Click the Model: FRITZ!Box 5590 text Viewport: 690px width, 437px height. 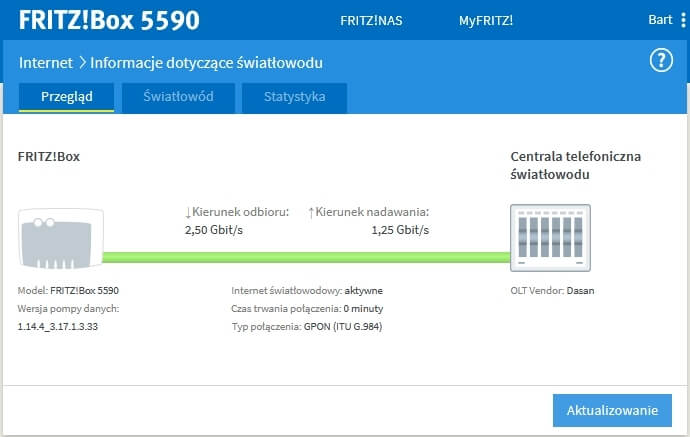coord(68,290)
